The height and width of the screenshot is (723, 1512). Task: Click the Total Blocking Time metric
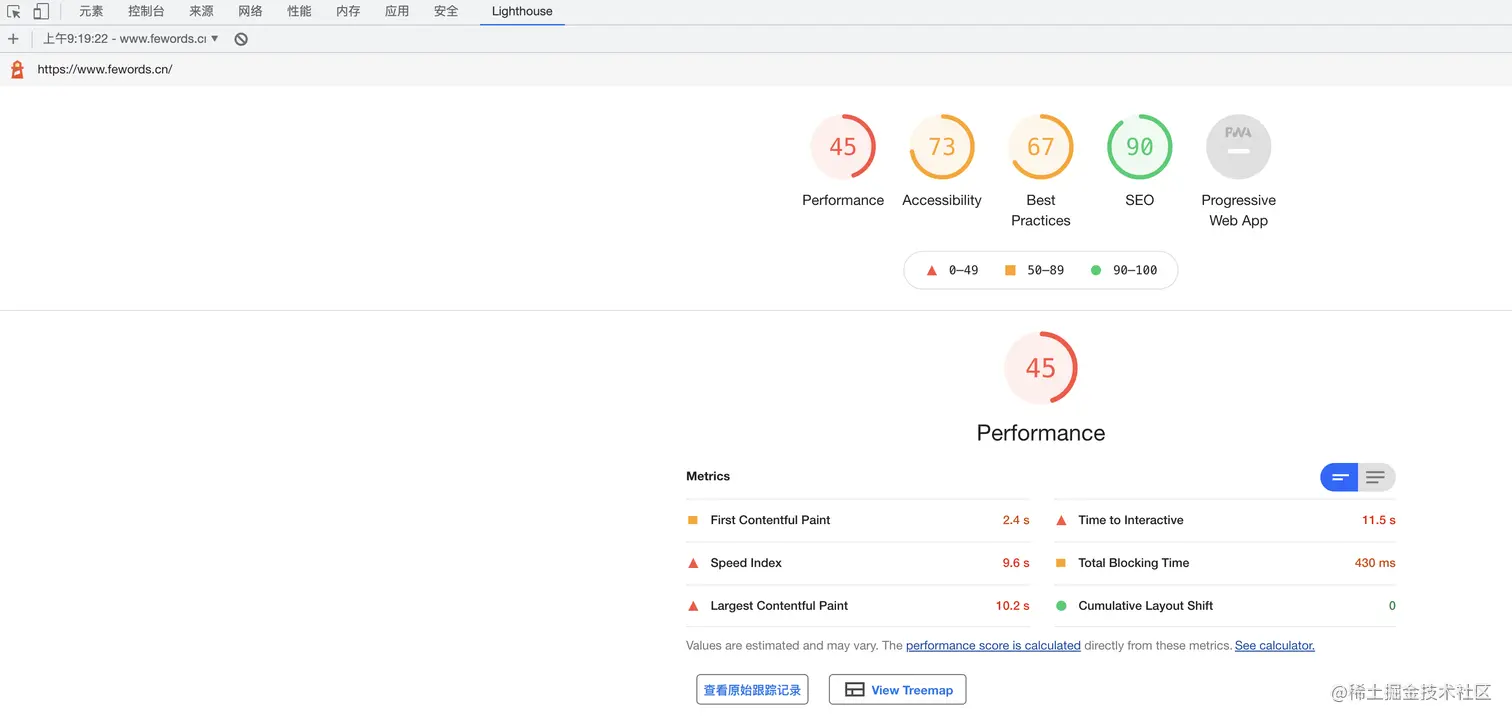[1225, 563]
